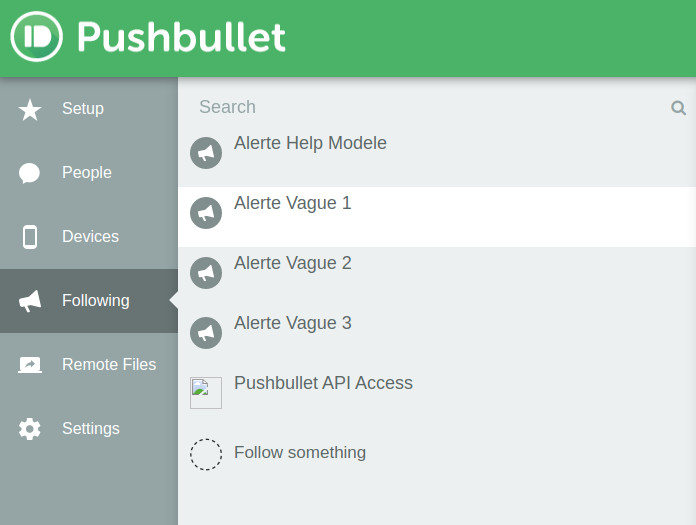This screenshot has width=696, height=525.
Task: Click the Remote Files laptop icon
Action: (30, 365)
